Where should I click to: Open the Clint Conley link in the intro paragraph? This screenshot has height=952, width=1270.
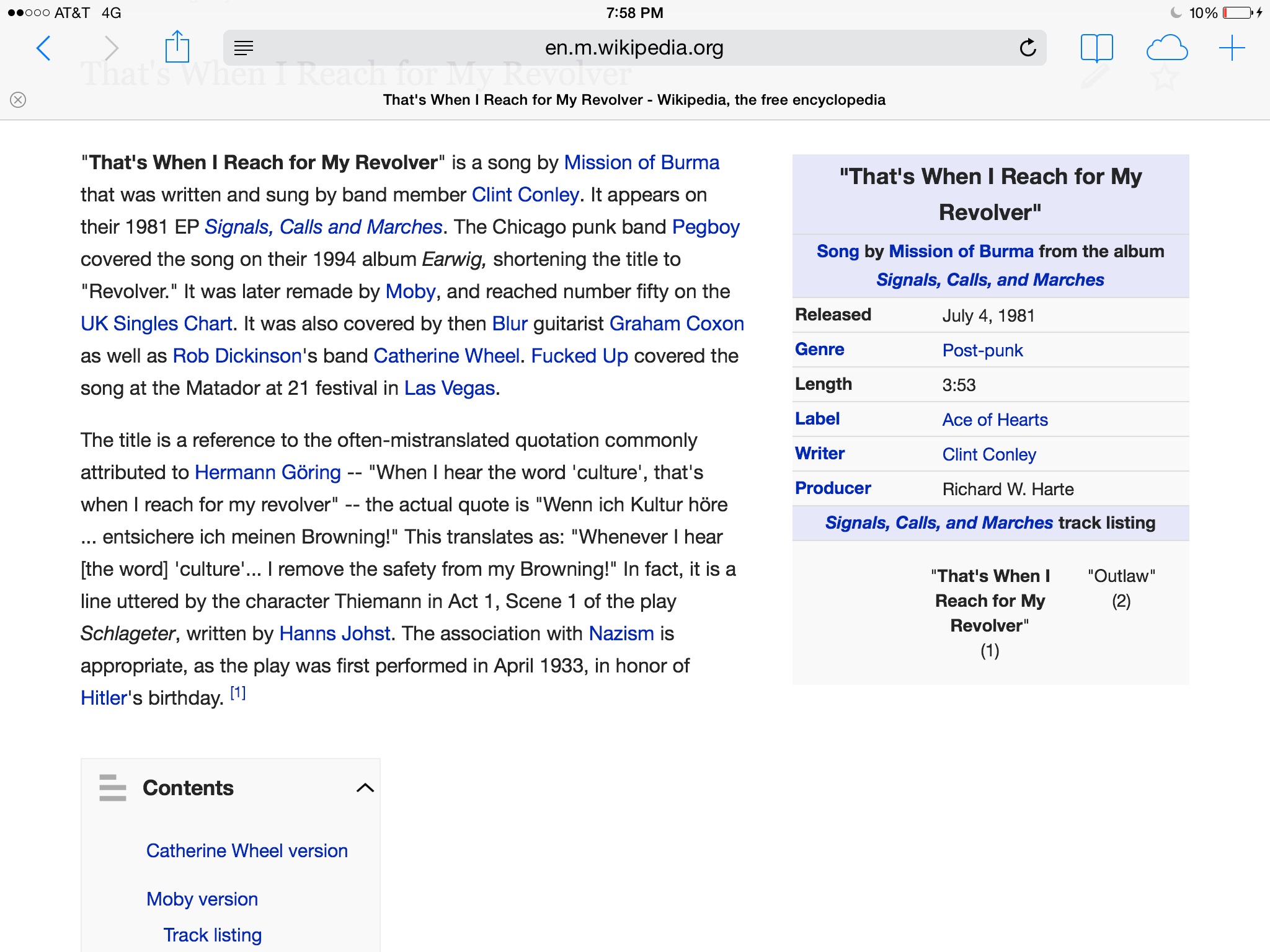coord(525,195)
